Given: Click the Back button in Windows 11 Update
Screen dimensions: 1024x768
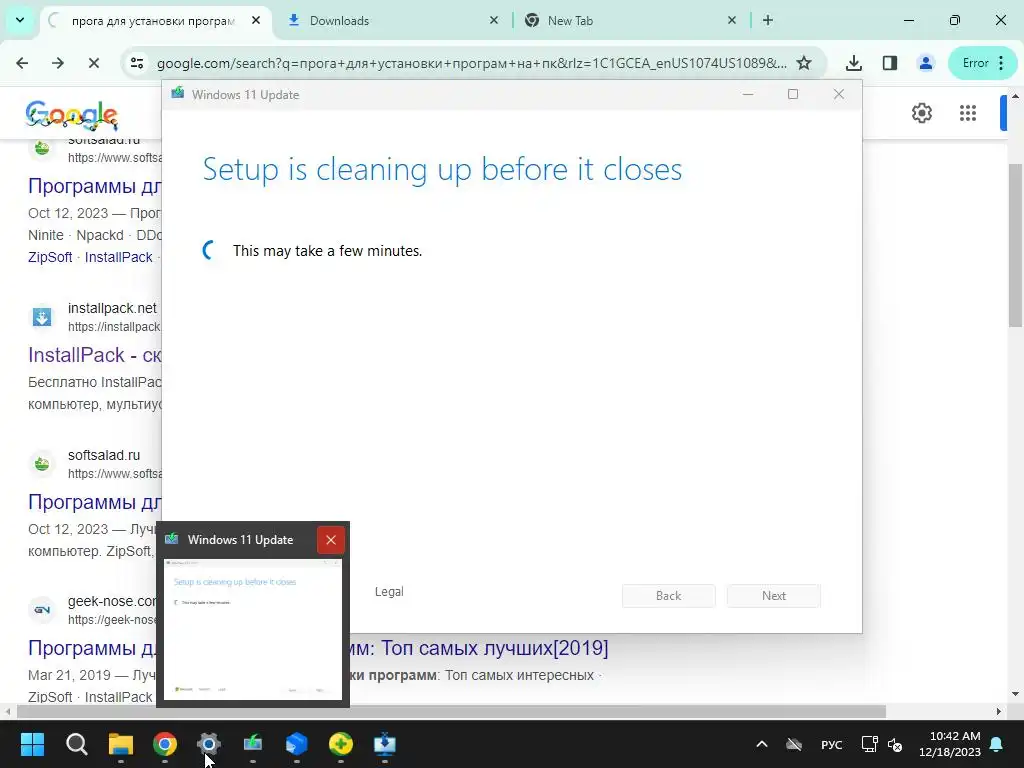Looking at the screenshot, I should click(669, 596).
